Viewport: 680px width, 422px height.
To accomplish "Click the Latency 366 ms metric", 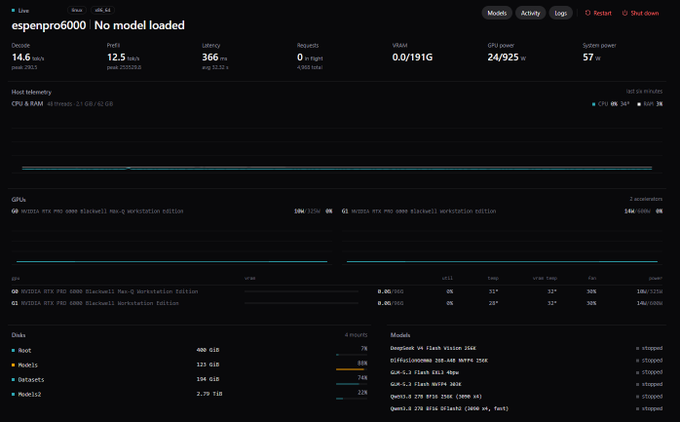I will [215, 57].
